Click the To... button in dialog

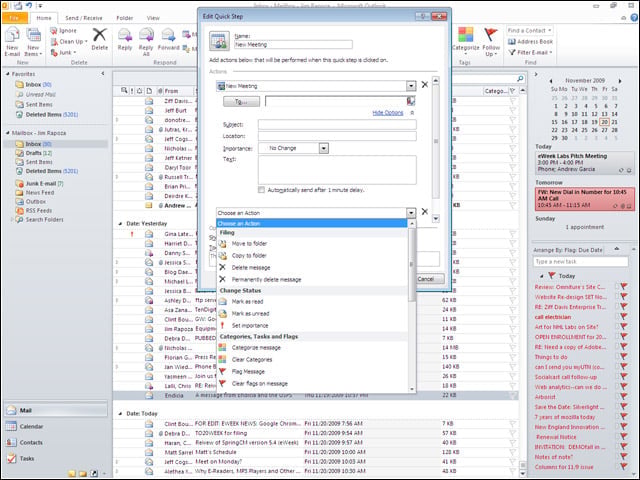tap(241, 102)
